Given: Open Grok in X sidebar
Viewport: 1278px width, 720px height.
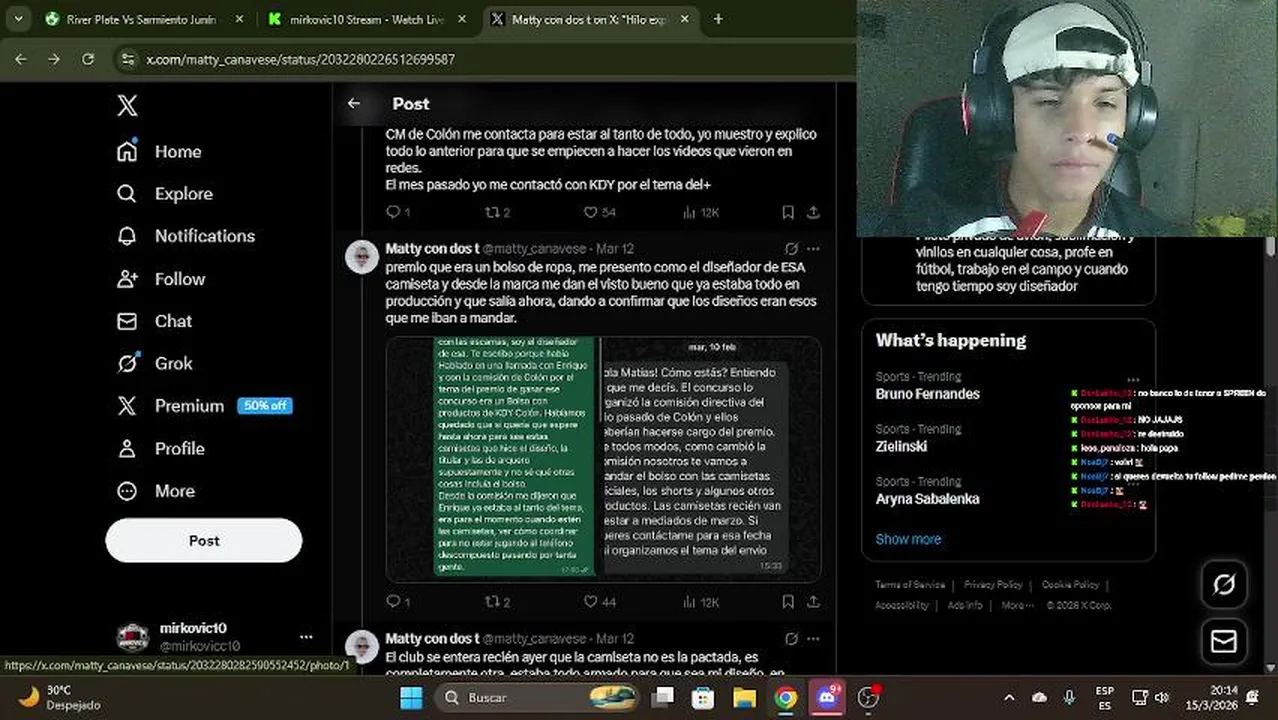Looking at the screenshot, I should [x=155, y=363].
